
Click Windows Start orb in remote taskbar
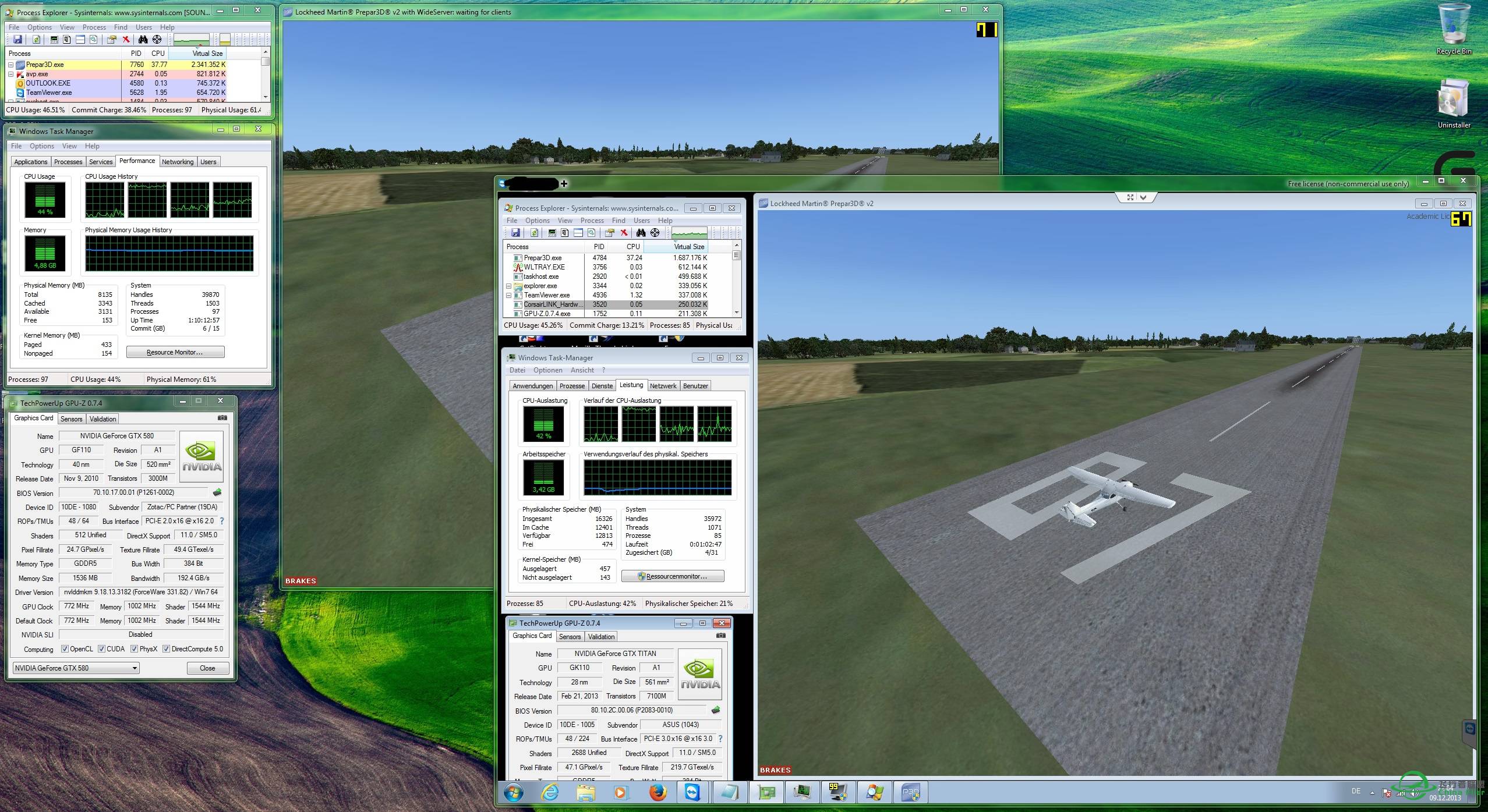[514, 793]
